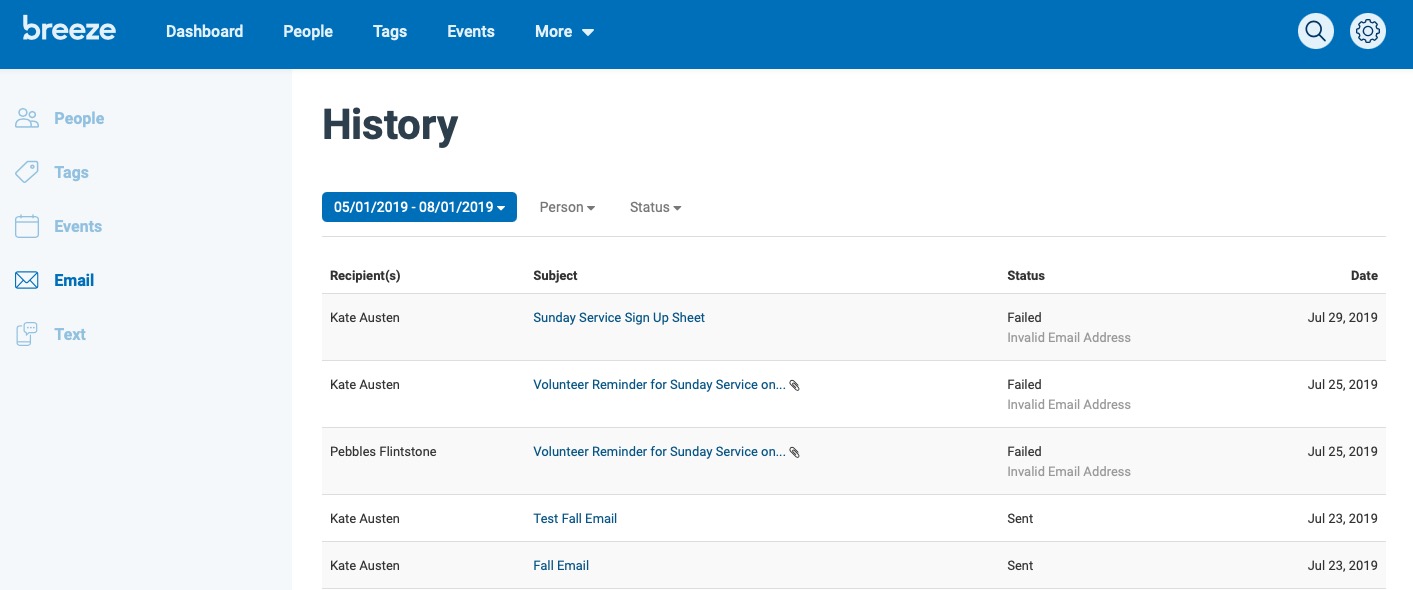Click the Jul 29, 2019 date cell
1413x590 pixels.
1343,318
